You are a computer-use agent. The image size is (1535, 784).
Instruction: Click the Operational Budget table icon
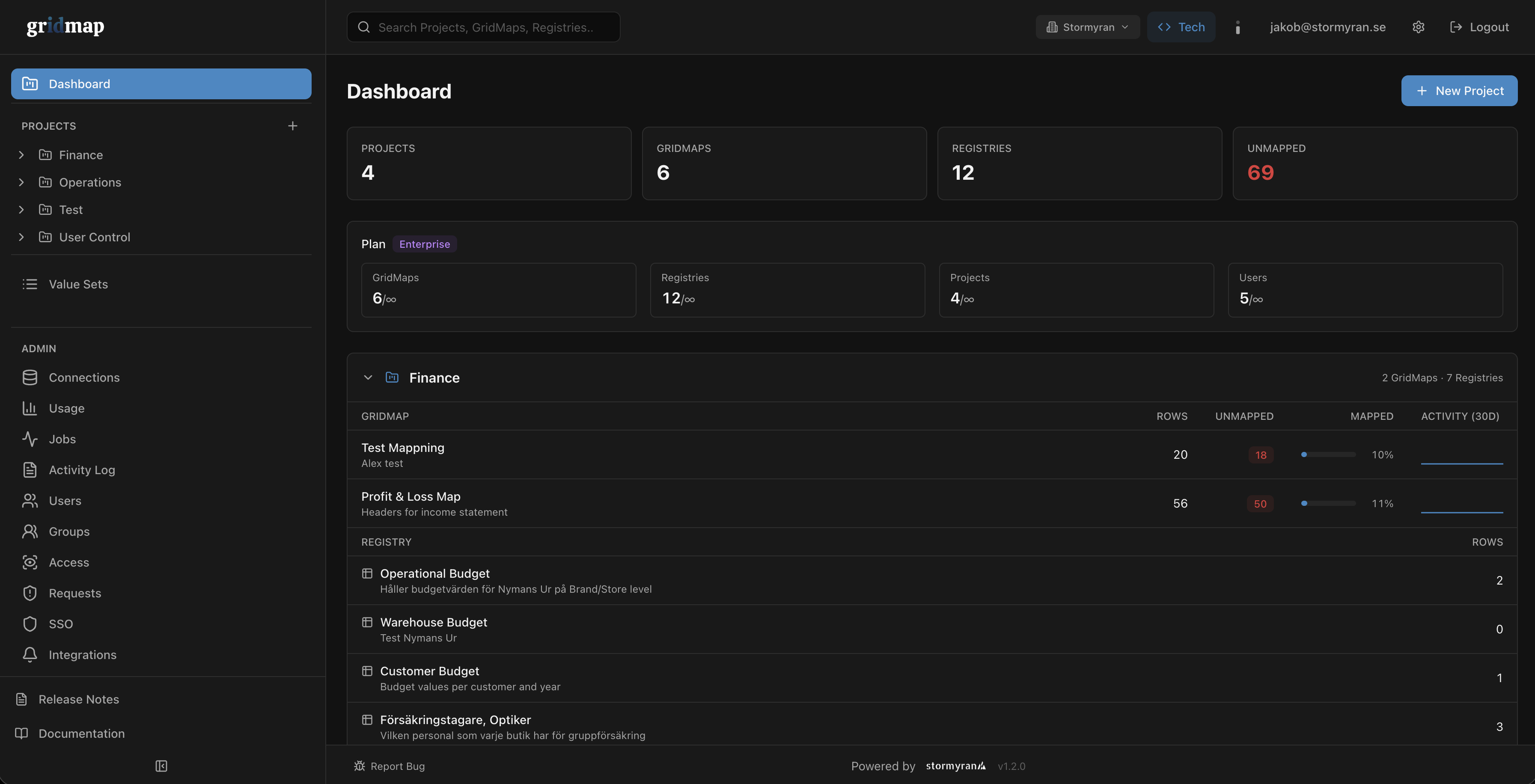(367, 574)
